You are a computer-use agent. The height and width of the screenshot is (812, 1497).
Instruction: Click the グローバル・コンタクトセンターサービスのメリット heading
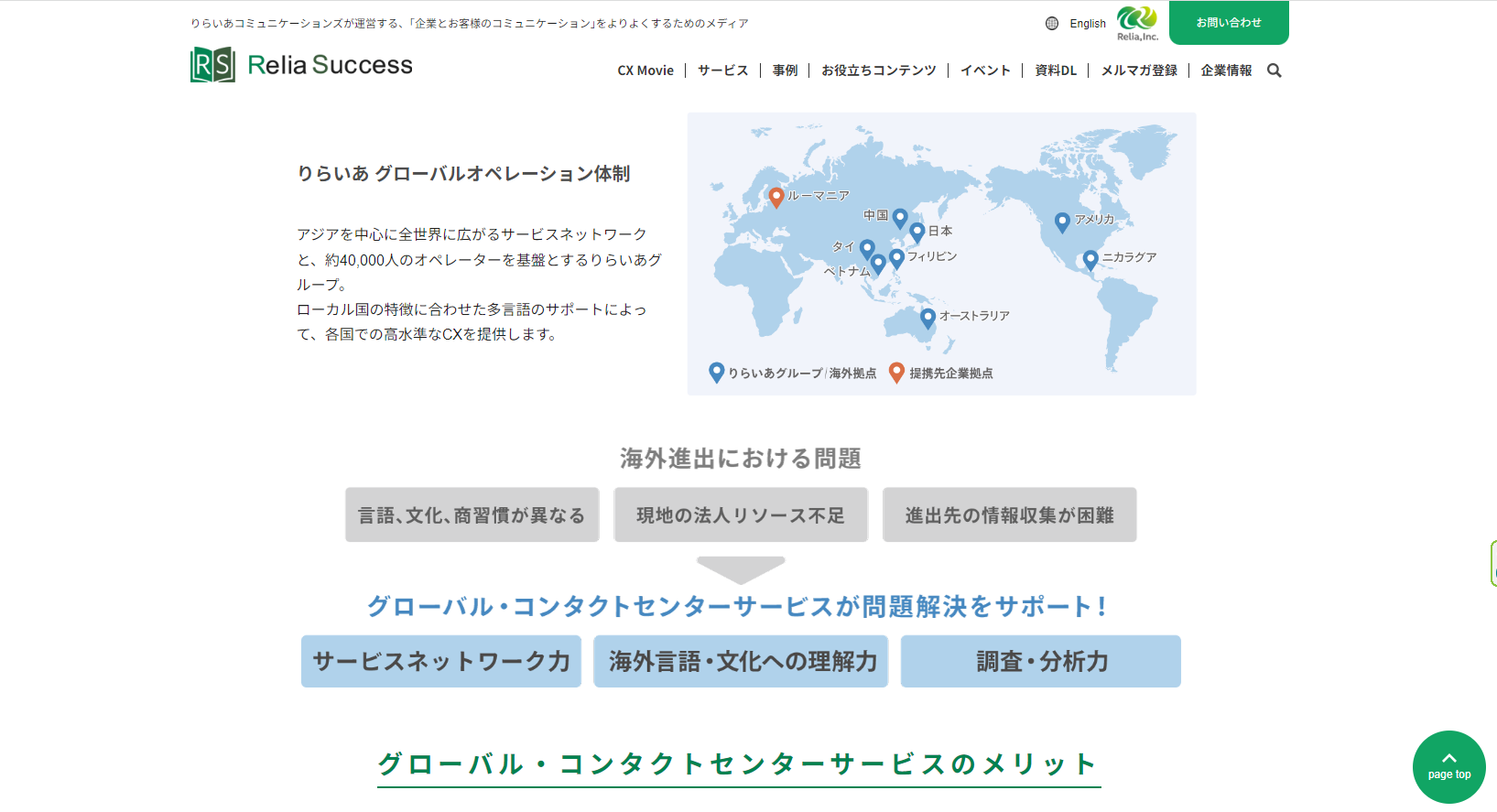tap(738, 763)
